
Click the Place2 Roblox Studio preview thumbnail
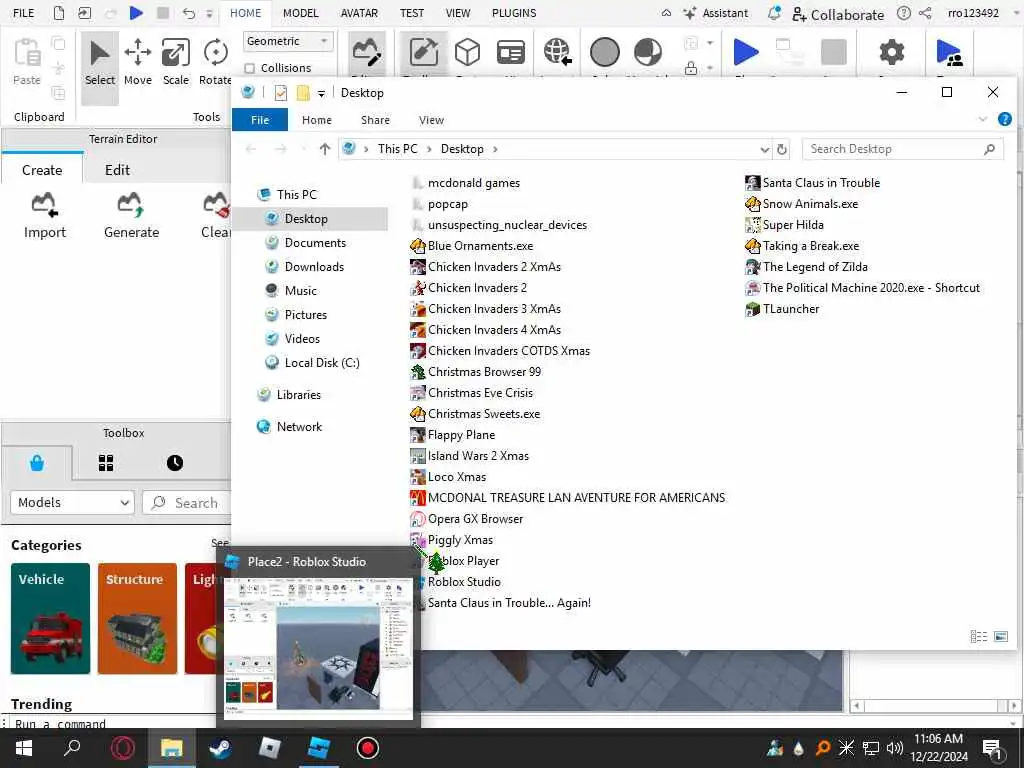click(319, 649)
